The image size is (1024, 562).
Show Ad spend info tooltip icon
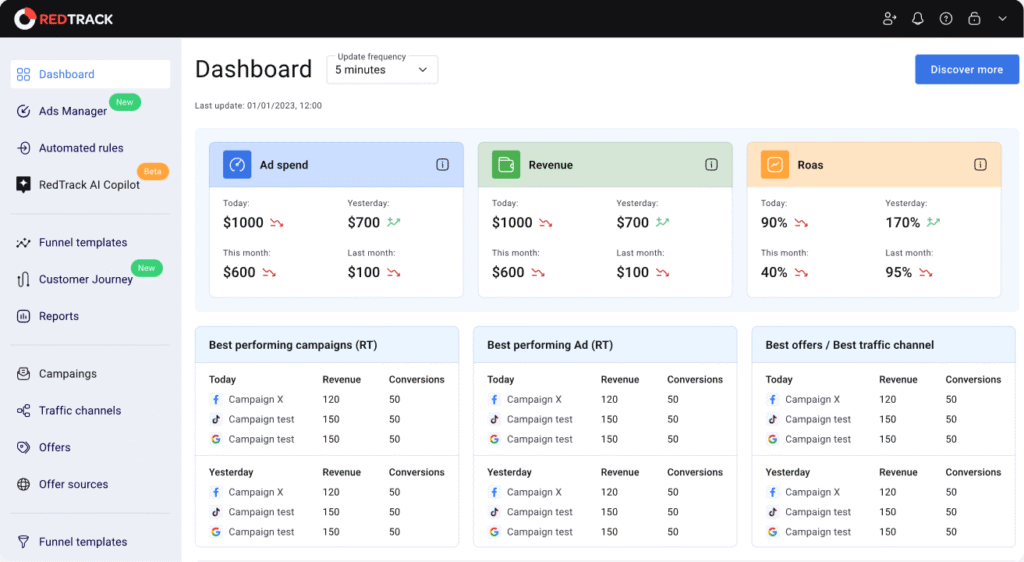(x=442, y=164)
